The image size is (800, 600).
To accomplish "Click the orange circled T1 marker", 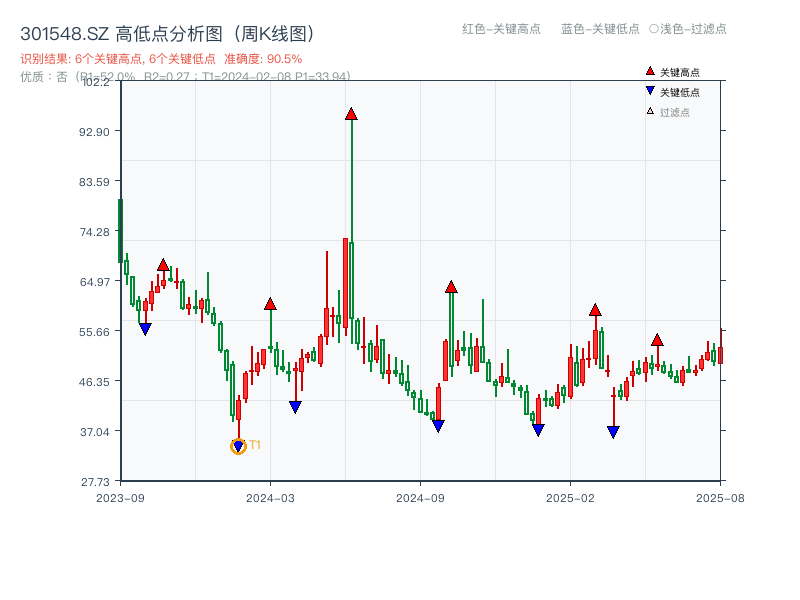I will pyautogui.click(x=238, y=444).
